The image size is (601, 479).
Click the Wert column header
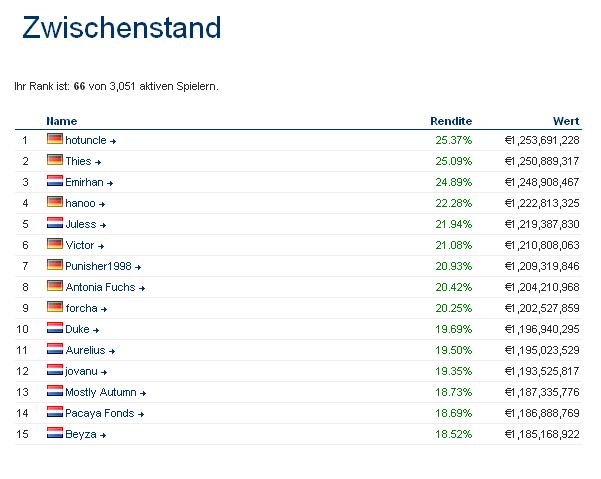coord(566,121)
